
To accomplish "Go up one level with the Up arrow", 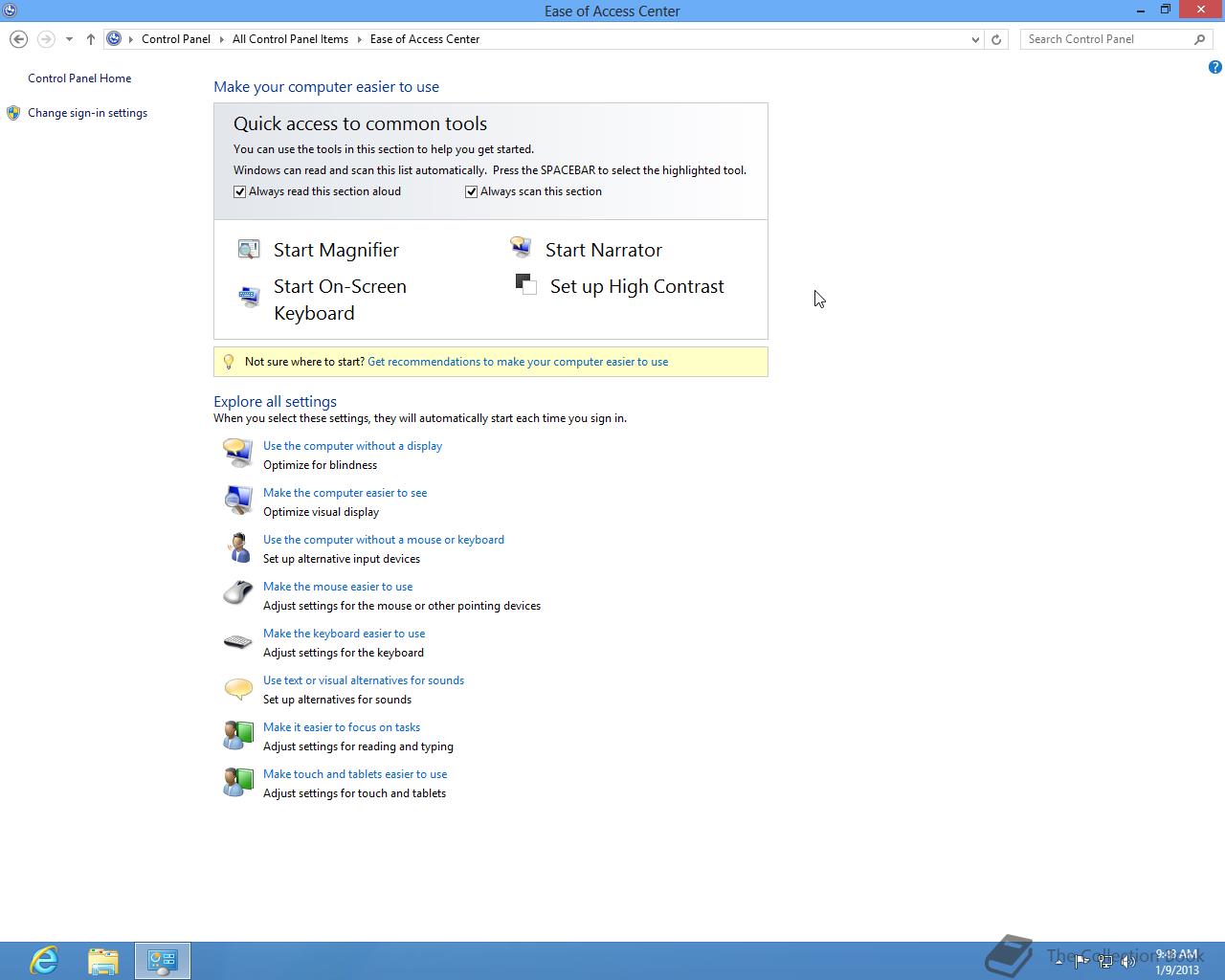I will tap(90, 39).
